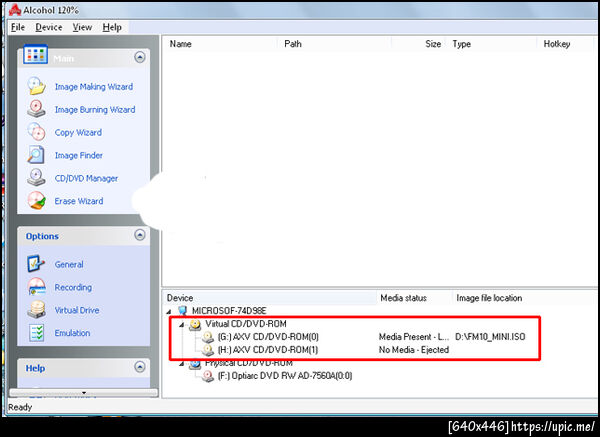Select the Virtual CD/DVD-ROM group label
600x437 pixels.
coord(246,324)
